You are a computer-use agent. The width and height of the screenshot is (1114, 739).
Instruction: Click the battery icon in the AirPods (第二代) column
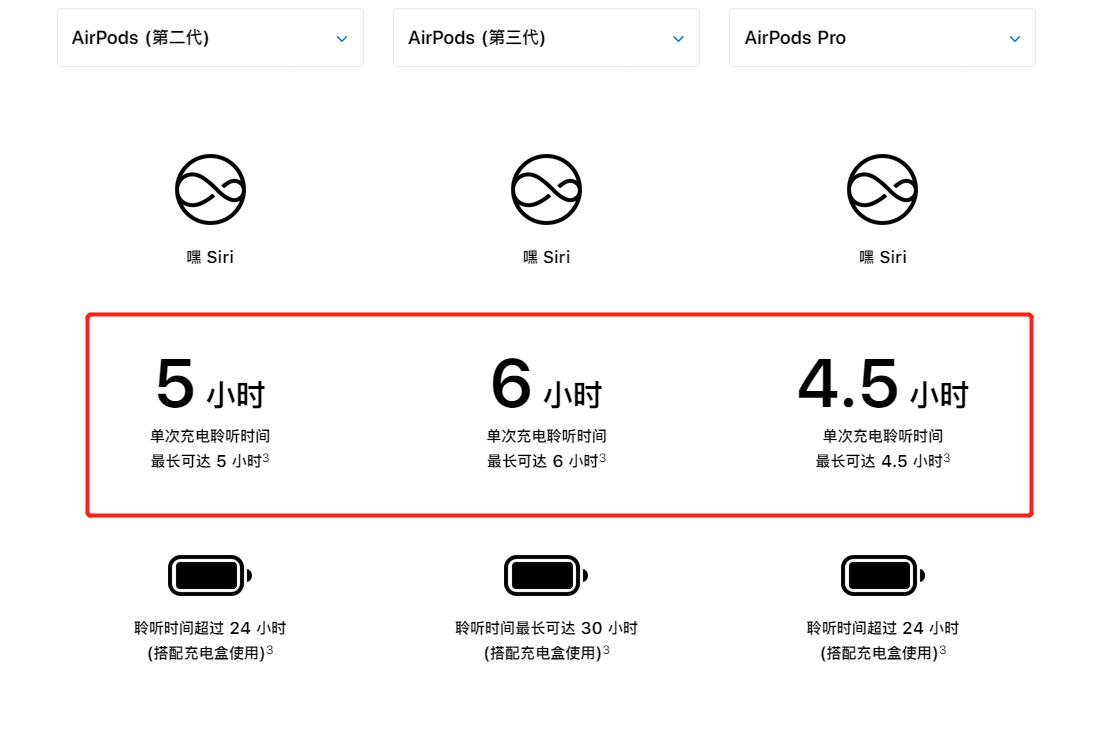pyautogui.click(x=210, y=576)
